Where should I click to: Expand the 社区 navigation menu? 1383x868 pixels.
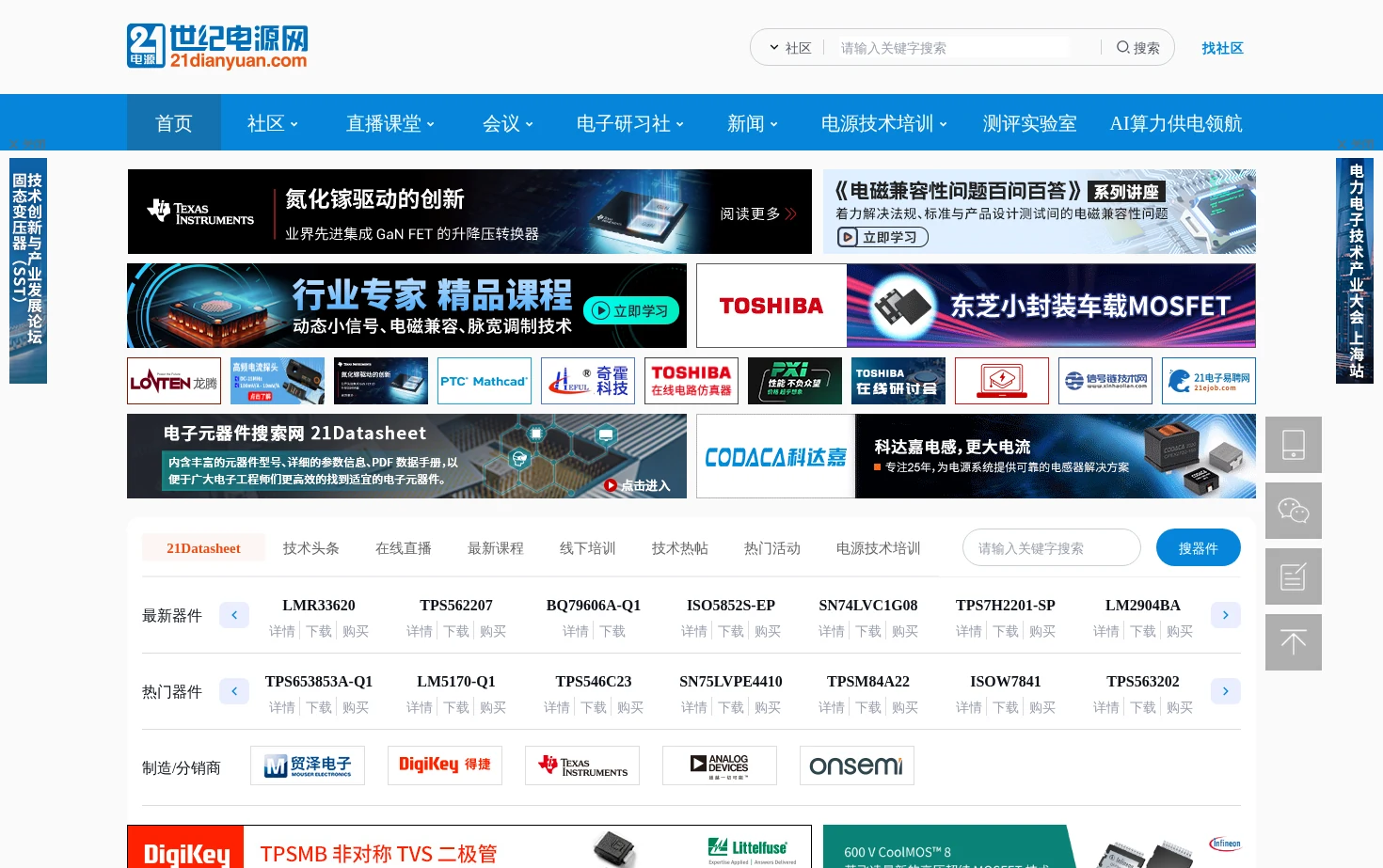[273, 123]
